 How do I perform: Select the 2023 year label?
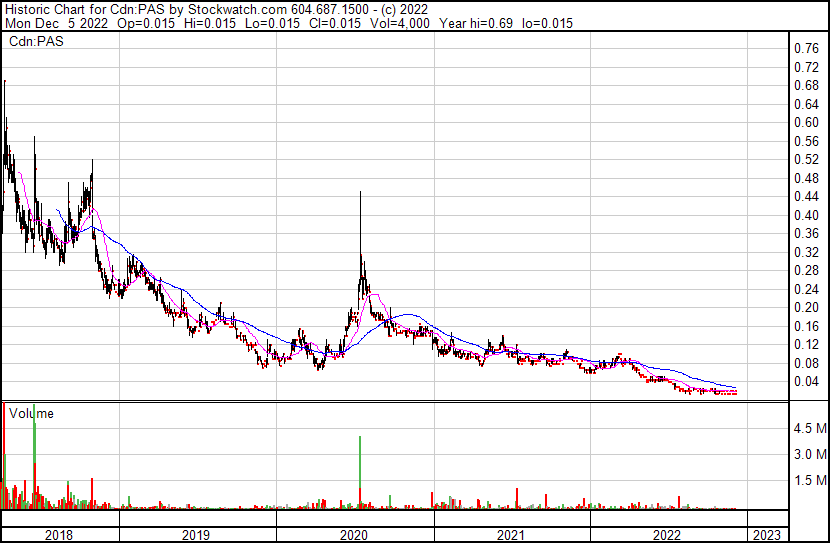point(766,535)
